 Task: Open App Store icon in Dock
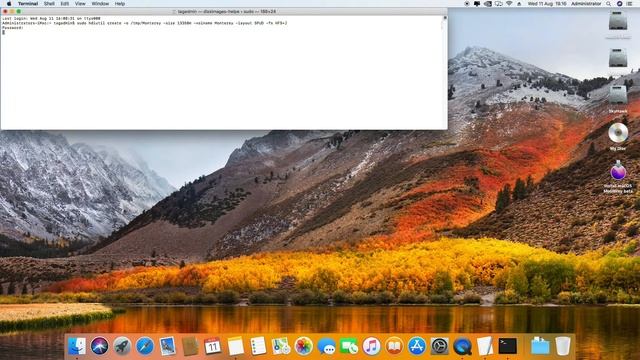(417, 346)
